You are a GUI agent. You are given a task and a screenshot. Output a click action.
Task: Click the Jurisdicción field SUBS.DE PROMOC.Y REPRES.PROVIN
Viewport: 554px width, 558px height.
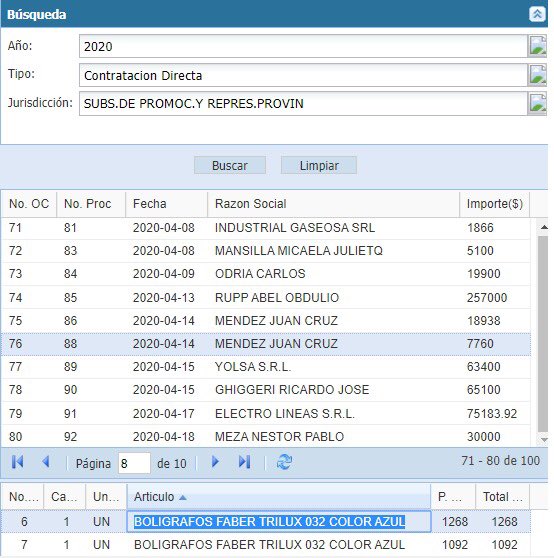[303, 104]
